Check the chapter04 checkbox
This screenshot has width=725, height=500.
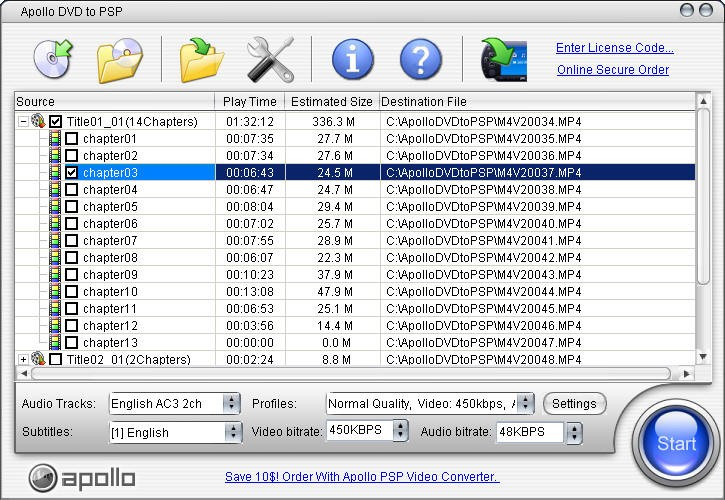[71, 190]
